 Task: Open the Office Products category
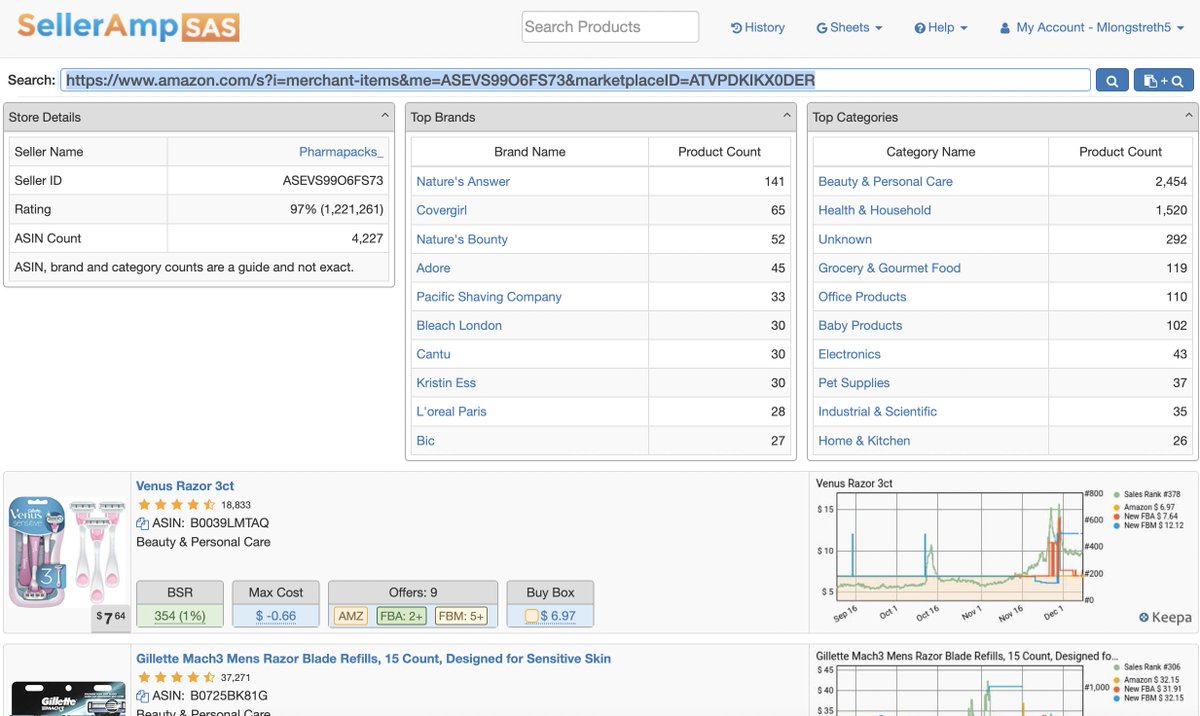point(862,297)
